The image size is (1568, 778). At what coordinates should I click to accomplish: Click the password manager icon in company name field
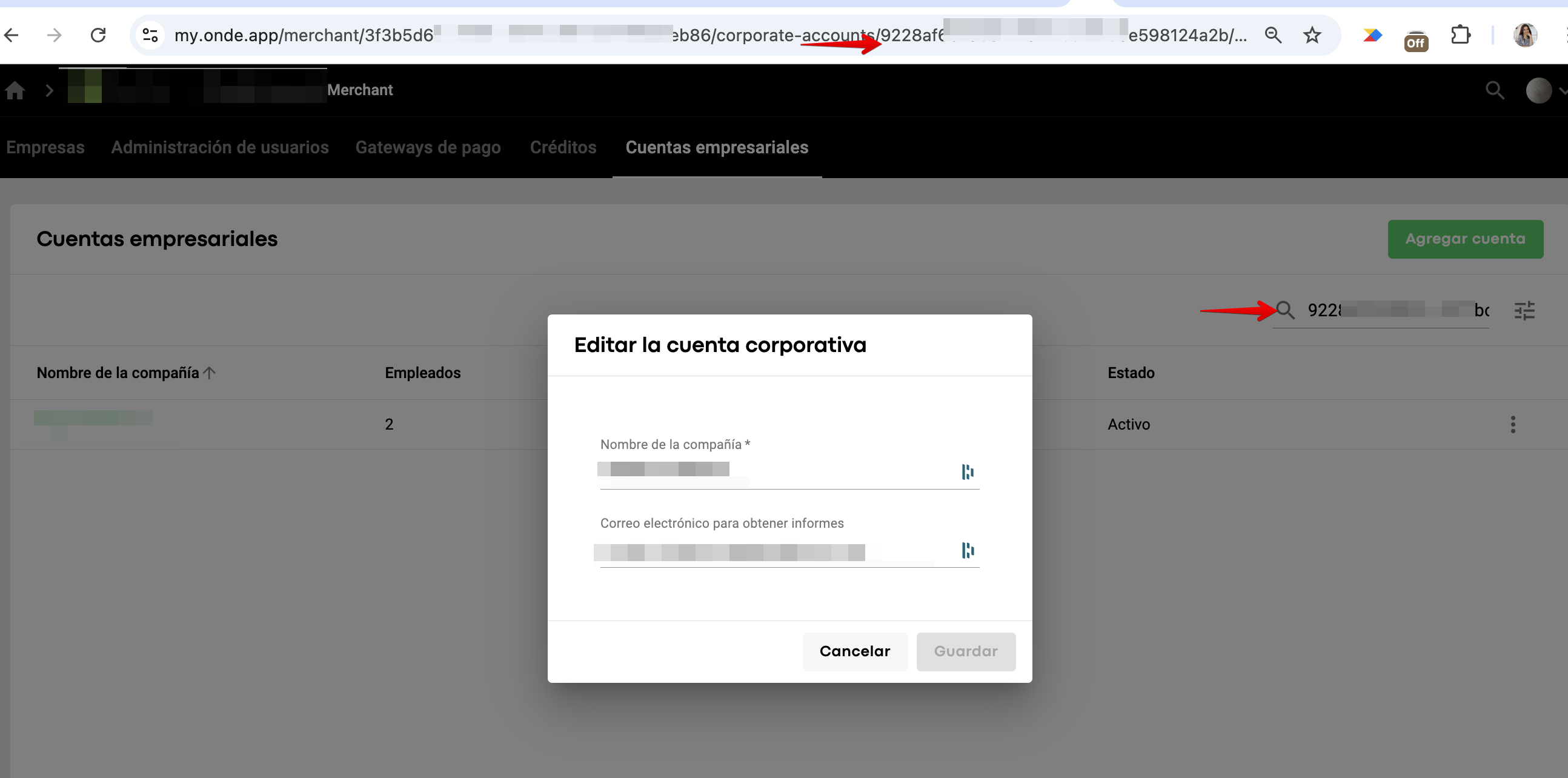point(967,472)
